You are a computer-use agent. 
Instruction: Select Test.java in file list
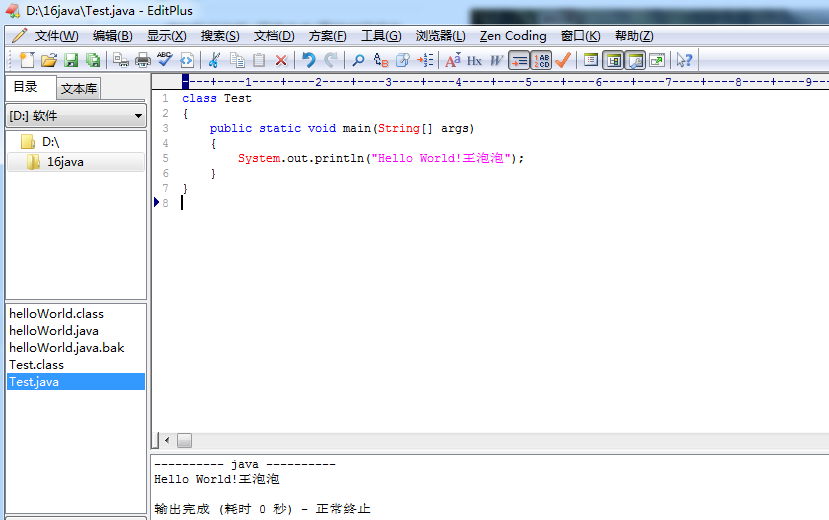[x=76, y=382]
